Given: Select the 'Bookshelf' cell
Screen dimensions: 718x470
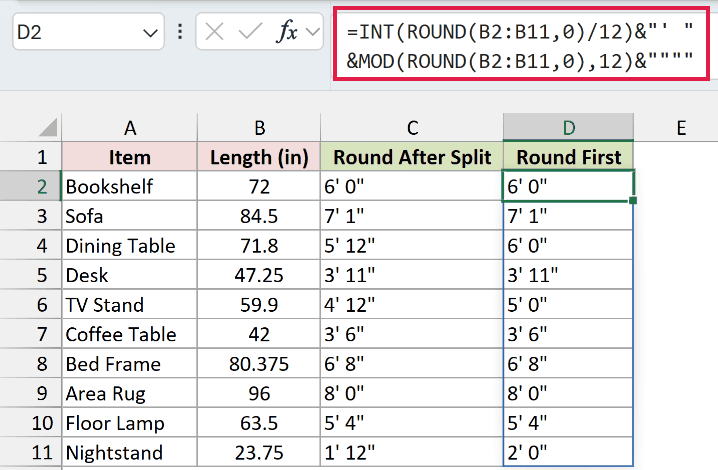Looking at the screenshot, I should 130,186.
